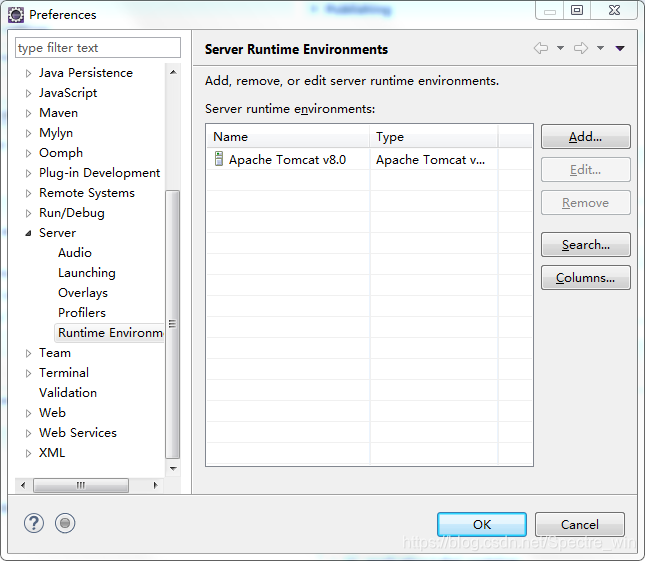
Task: Click the Preferences window title icon
Action: (16, 15)
